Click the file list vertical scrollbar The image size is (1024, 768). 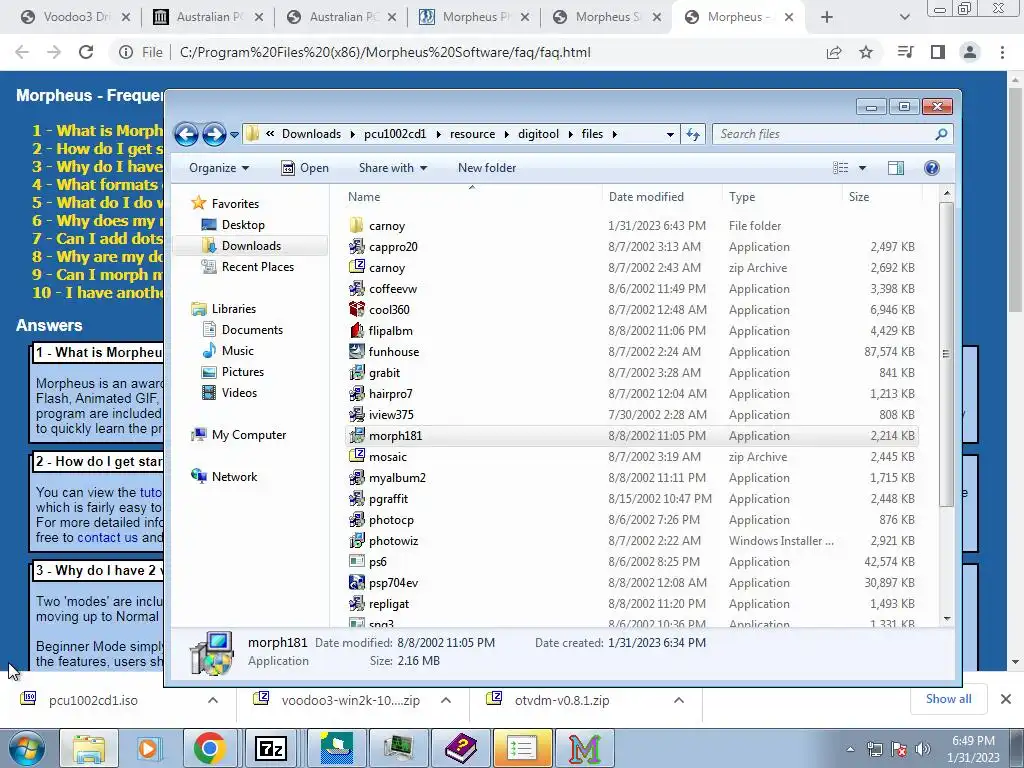coord(946,353)
